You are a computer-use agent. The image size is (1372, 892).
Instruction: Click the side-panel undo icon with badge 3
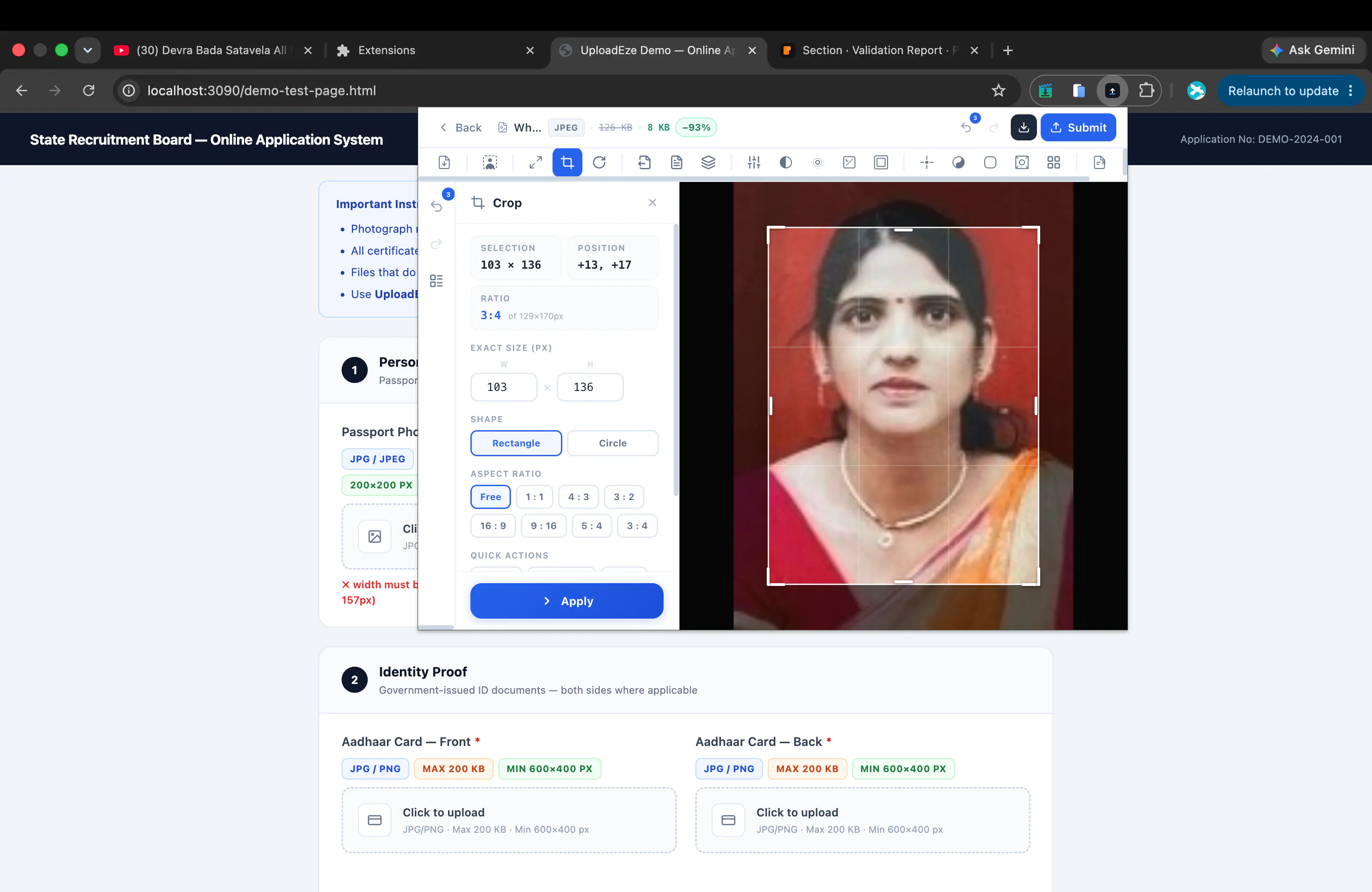(x=436, y=206)
